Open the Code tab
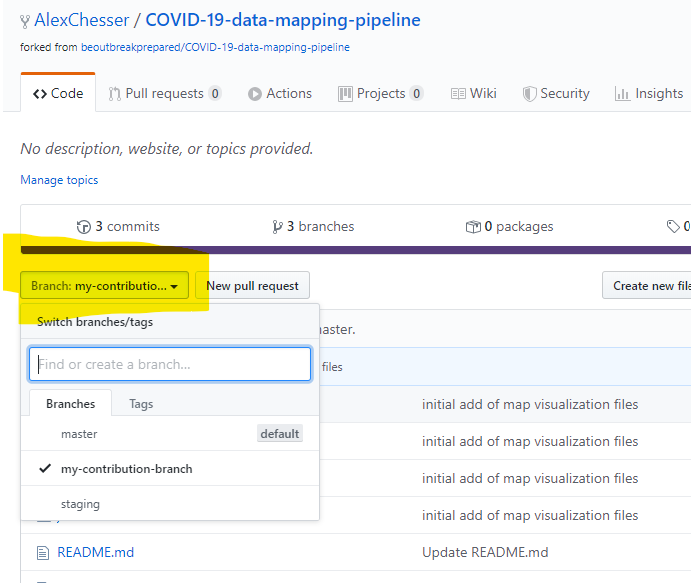691x583 pixels. [x=58, y=93]
